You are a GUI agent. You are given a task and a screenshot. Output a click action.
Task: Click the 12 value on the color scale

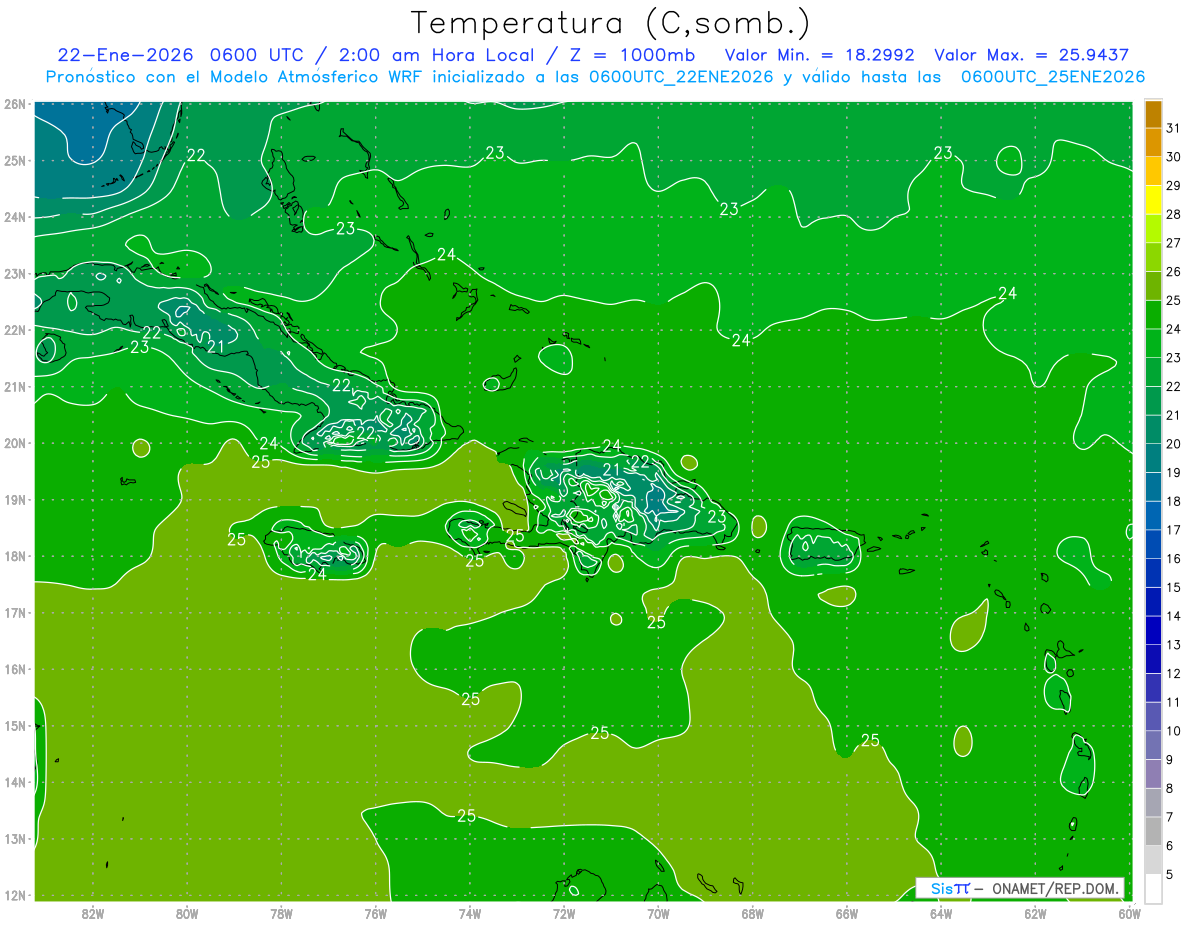click(1173, 673)
